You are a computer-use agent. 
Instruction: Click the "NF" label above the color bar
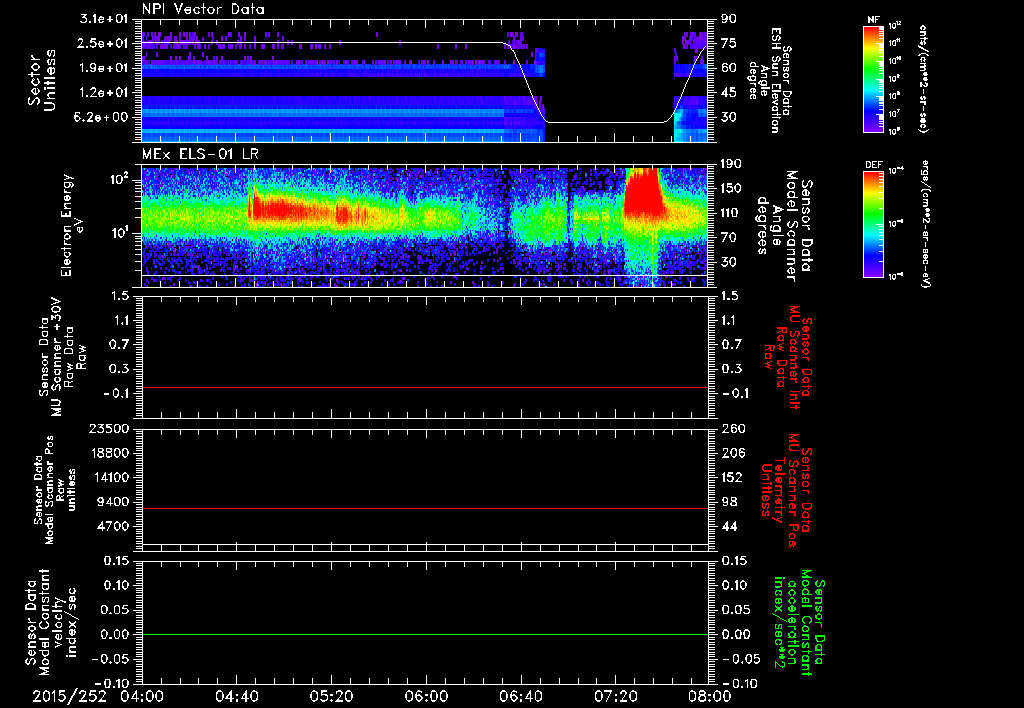[x=874, y=20]
